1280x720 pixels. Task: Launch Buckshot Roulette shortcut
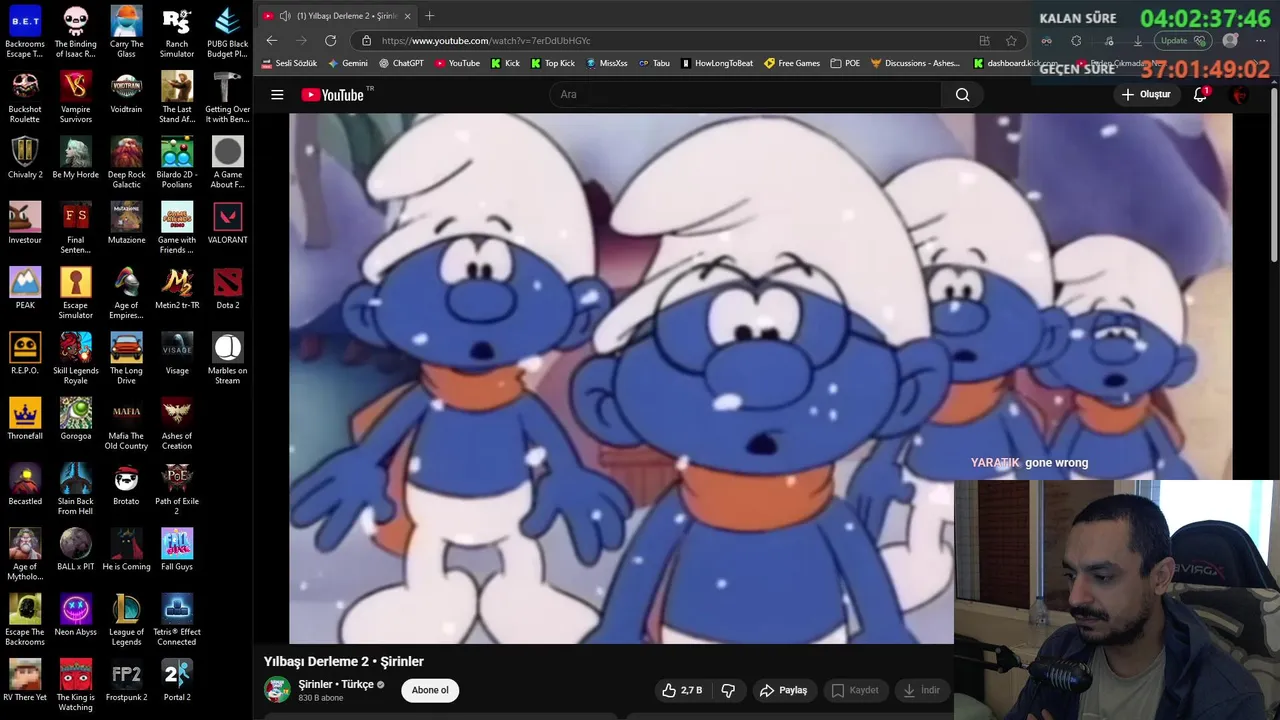point(25,97)
